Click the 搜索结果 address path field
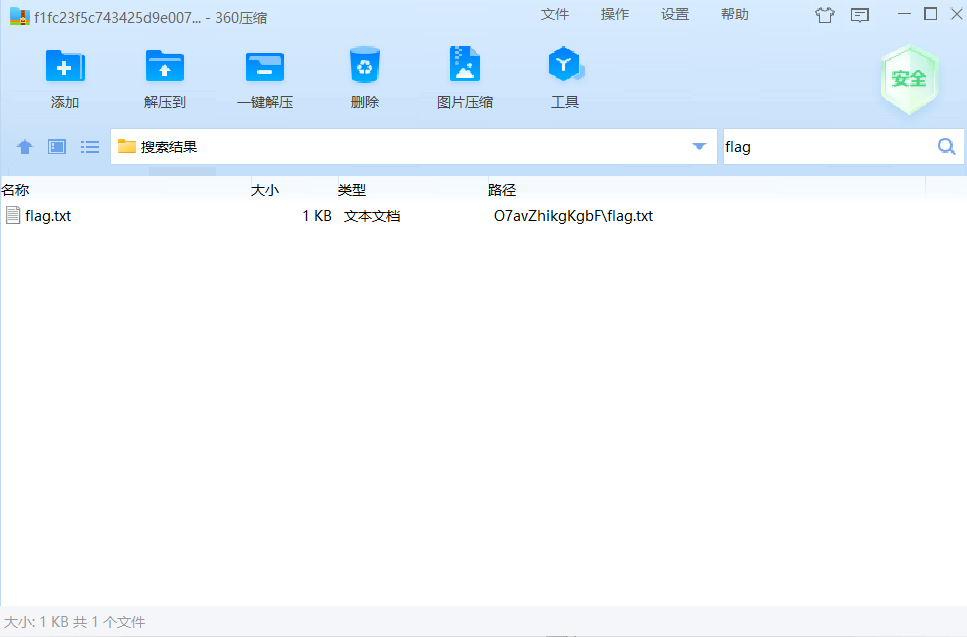 (x=413, y=147)
